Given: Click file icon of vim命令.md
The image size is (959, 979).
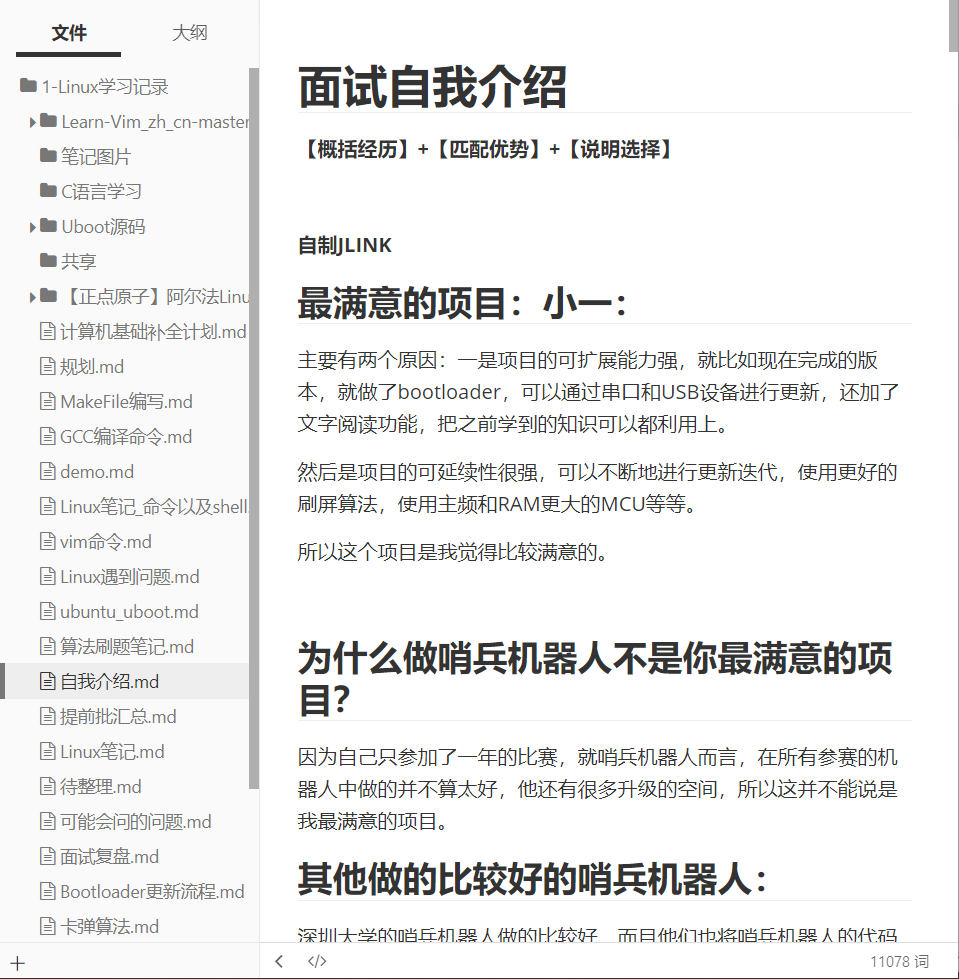Looking at the screenshot, I should click(47, 541).
